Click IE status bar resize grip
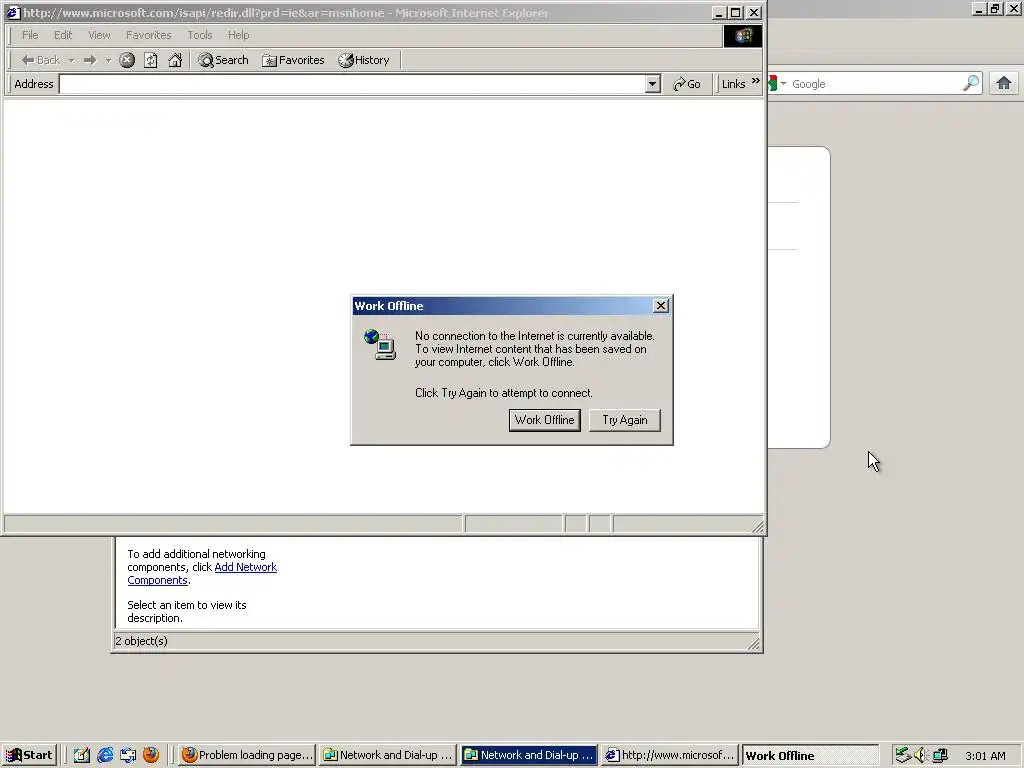 (x=757, y=526)
